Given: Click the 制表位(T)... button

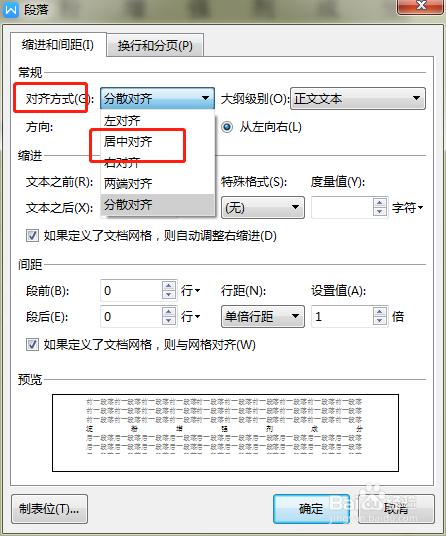Looking at the screenshot, I should coord(49,509).
